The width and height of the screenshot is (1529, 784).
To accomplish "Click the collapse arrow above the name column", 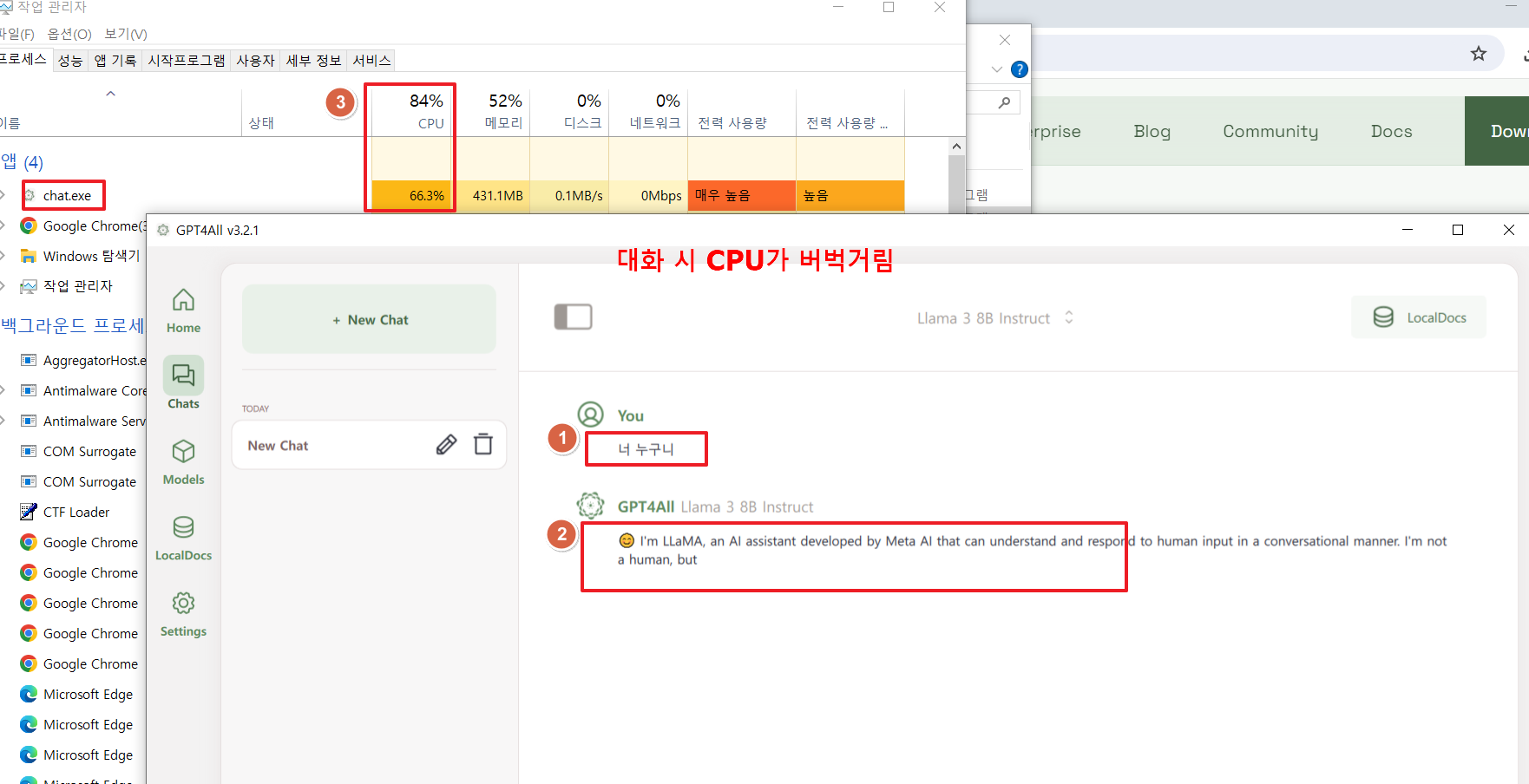I will coord(110,93).
